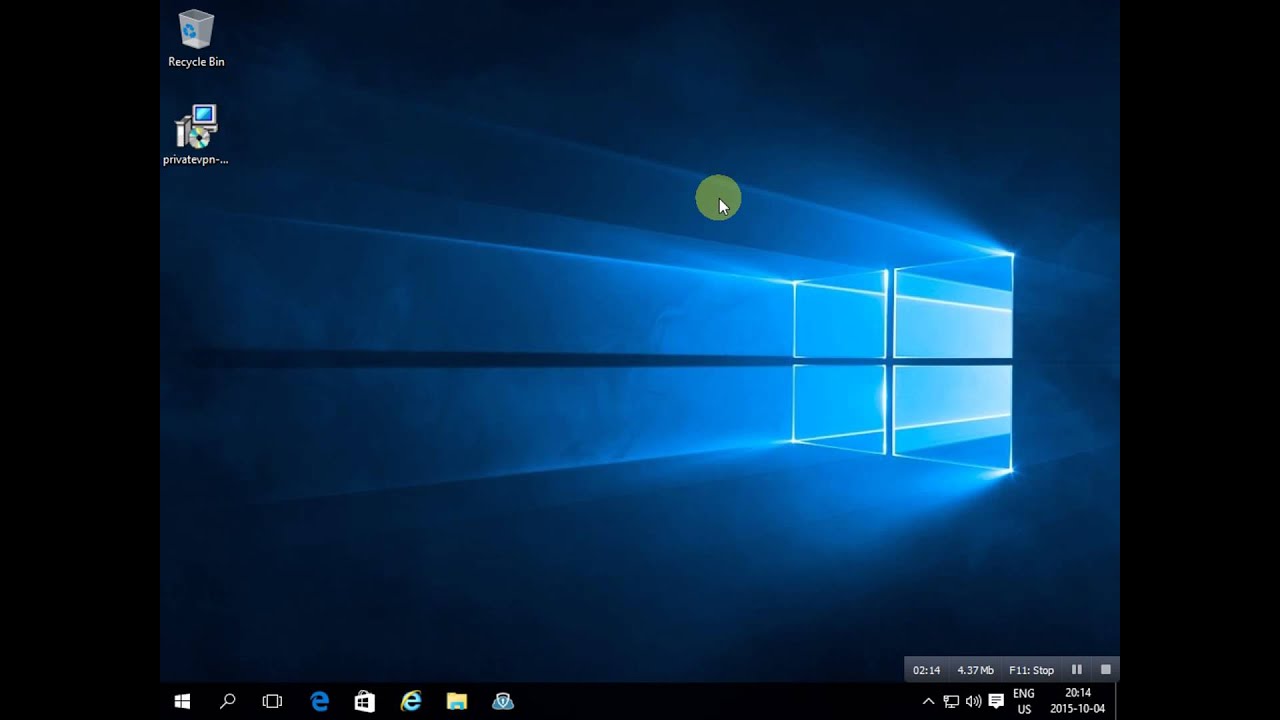Viewport: 1280px width, 720px height.
Task: Open the network status tray icon
Action: [951, 702]
